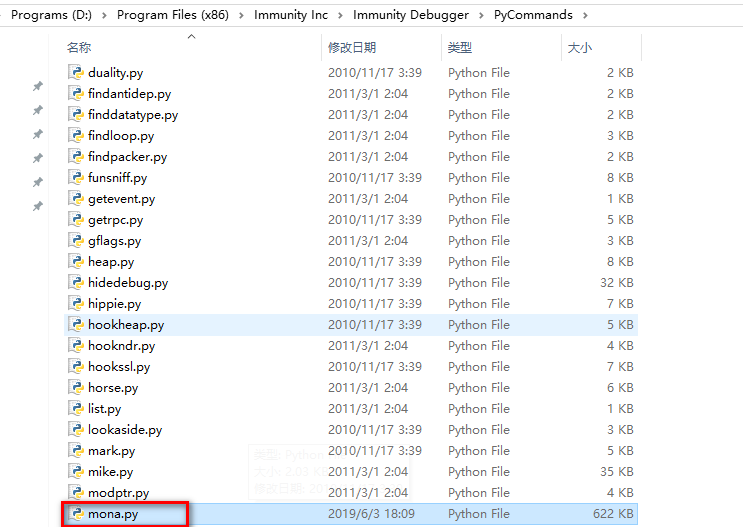Expand chevron after Immunity Debugger breadcrumb
The height and width of the screenshot is (527, 743).
point(481,15)
